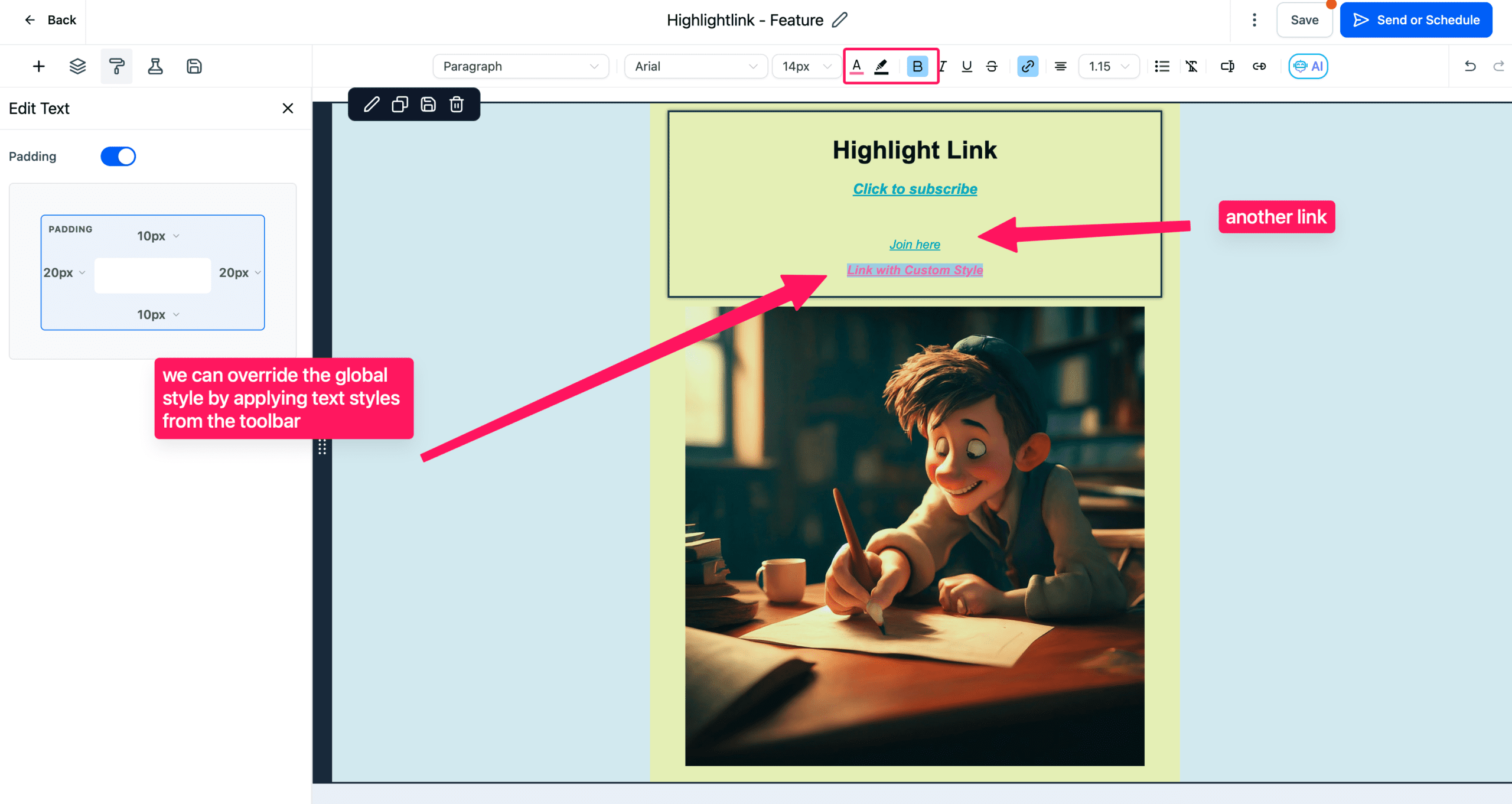Open the Arial font family dropdown

(696, 66)
